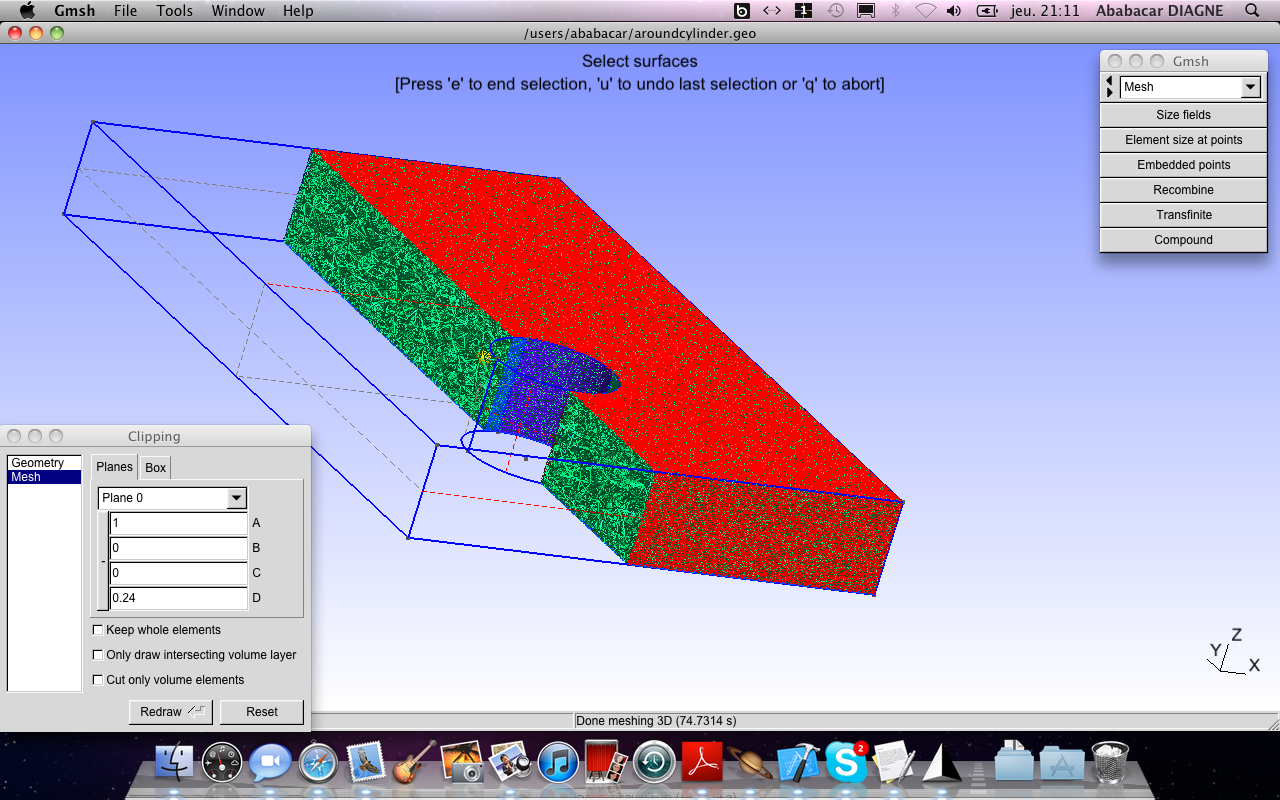Open Time Machine dock icon

click(x=654, y=763)
